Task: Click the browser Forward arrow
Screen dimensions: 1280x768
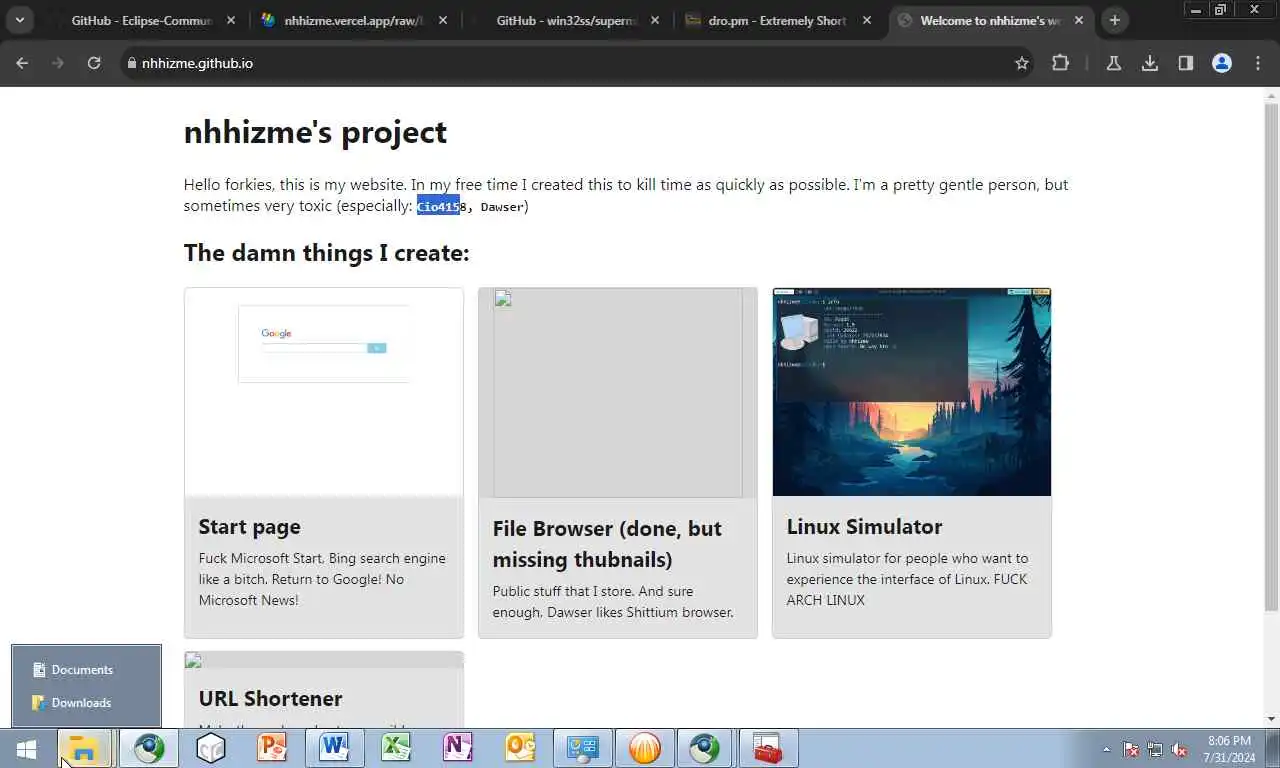Action: [x=58, y=63]
